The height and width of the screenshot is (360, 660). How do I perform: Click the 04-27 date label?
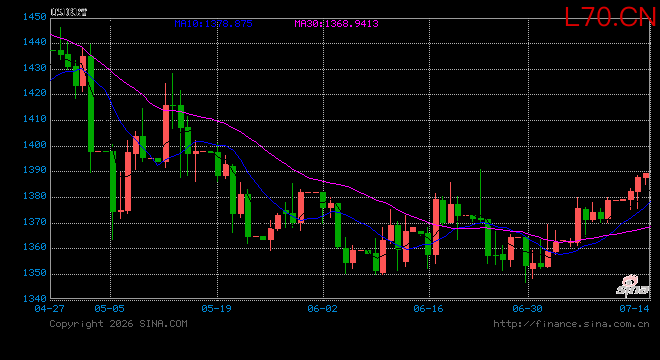coord(50,309)
